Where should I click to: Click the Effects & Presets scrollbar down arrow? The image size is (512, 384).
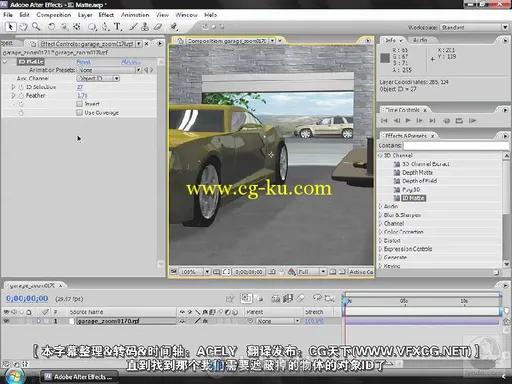(x=507, y=264)
